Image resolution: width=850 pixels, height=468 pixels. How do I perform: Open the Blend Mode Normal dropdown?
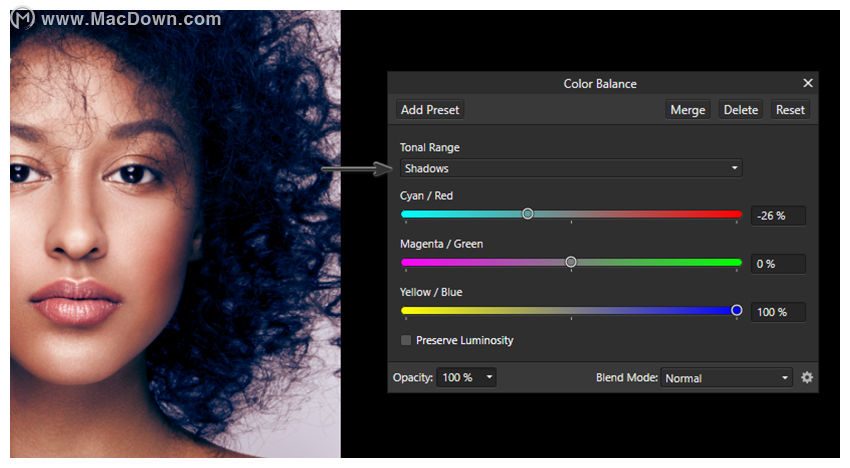click(726, 378)
